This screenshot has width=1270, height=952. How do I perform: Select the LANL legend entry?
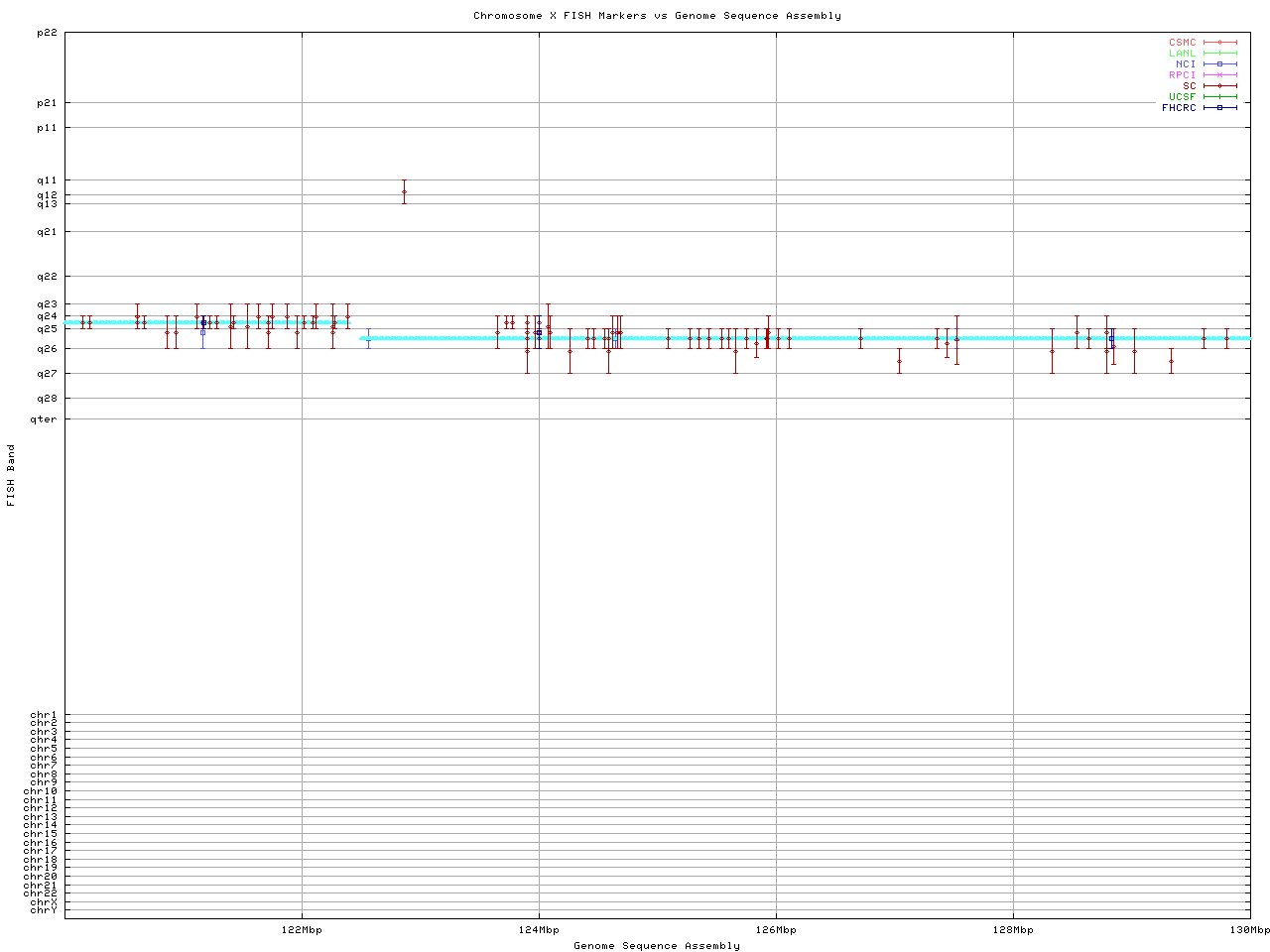pyautogui.click(x=1182, y=54)
